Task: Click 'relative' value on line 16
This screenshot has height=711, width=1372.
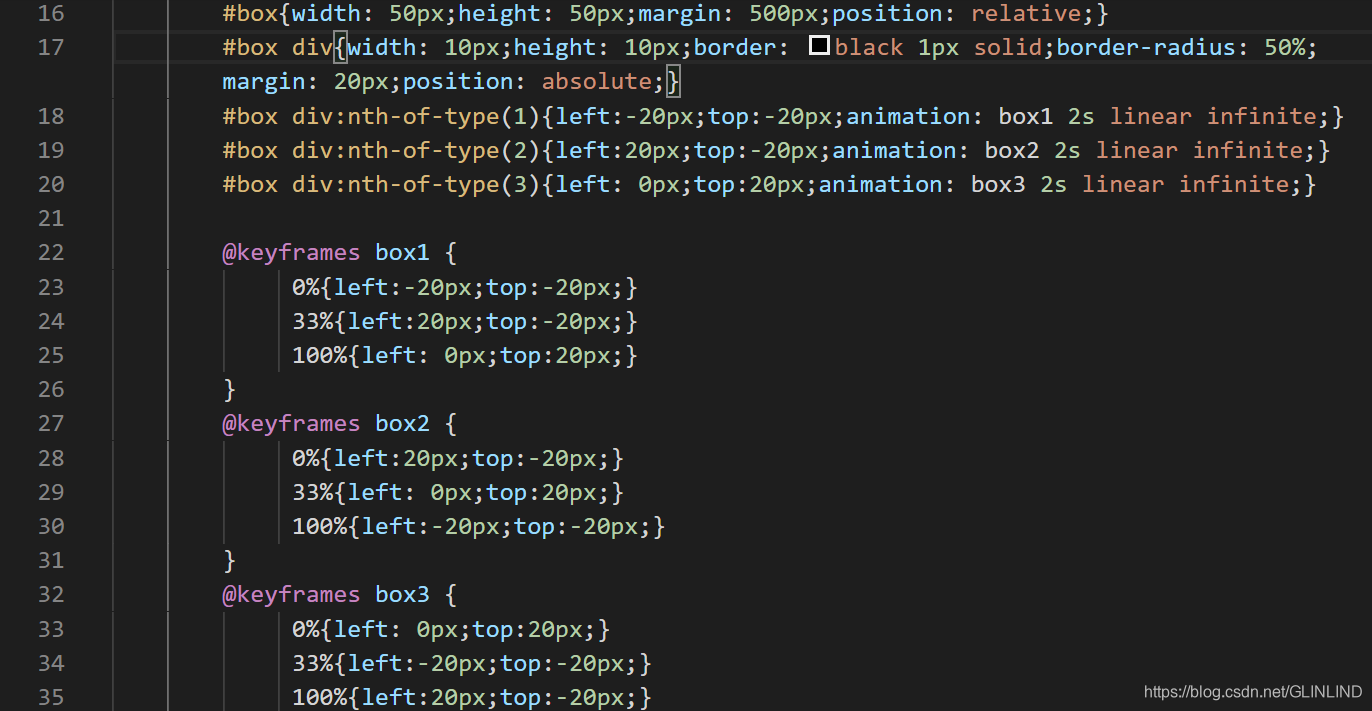Action: (1027, 14)
